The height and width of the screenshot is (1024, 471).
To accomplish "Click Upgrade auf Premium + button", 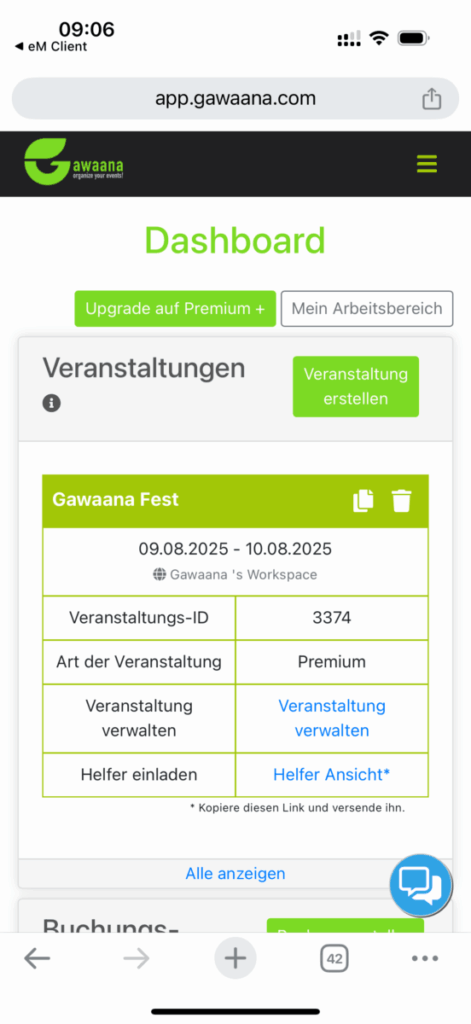I will click(x=175, y=308).
